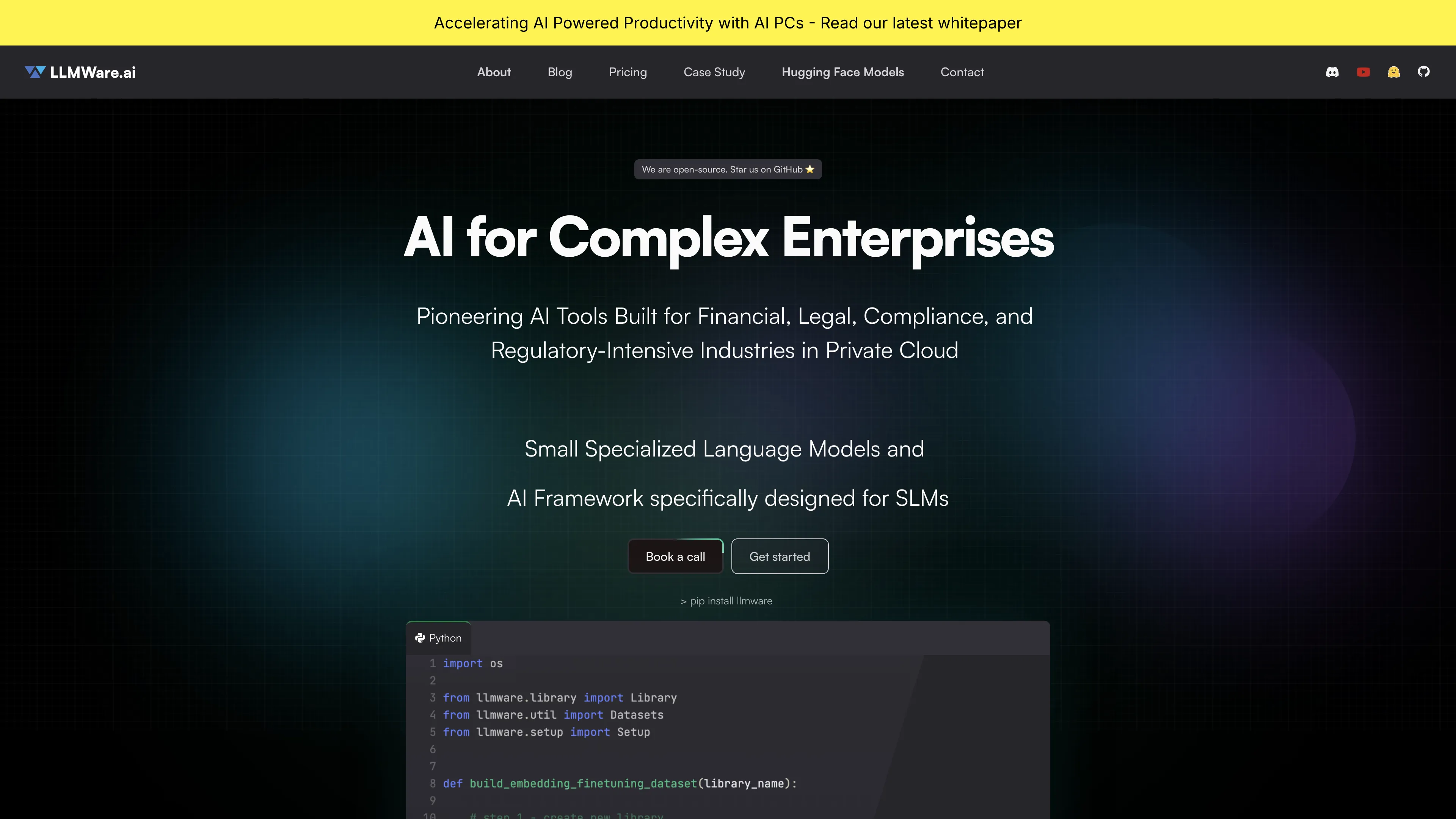Click code line importing Datasets
This screenshot has height=819, width=1456.
pos(553,714)
